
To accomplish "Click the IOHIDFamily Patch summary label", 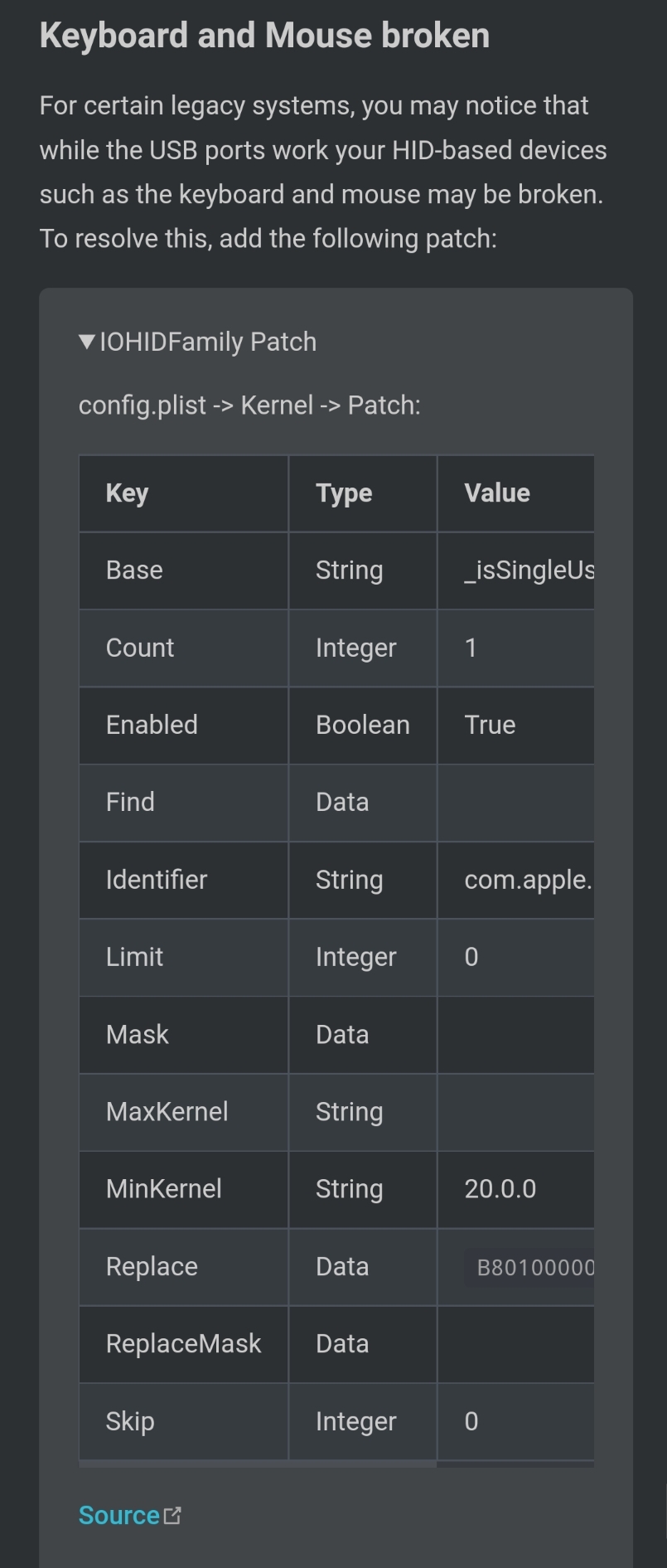I will tap(208, 342).
